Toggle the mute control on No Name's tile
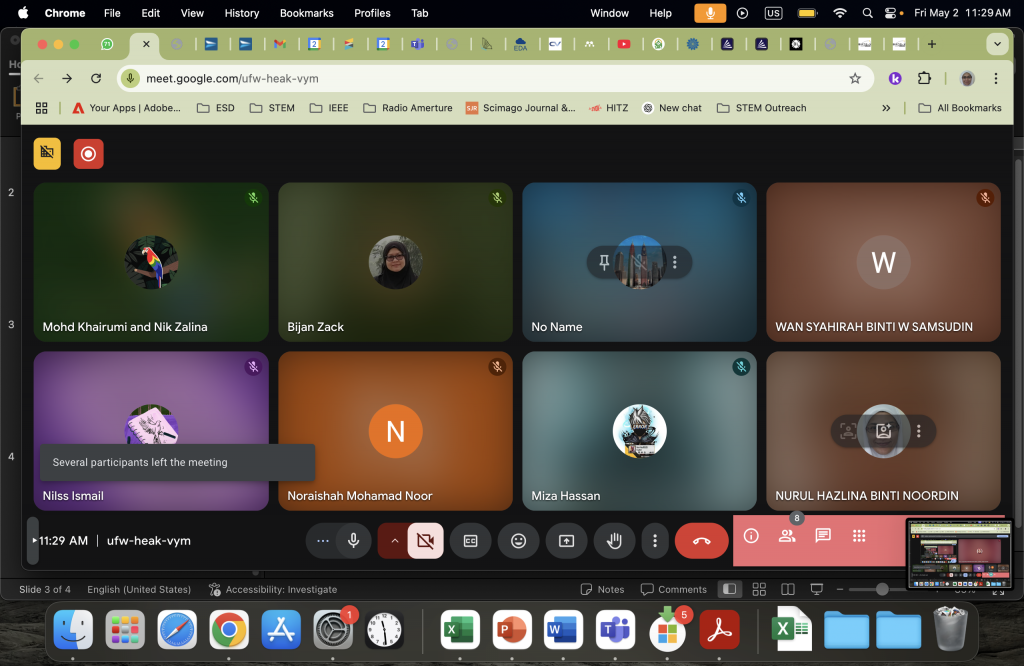 (x=639, y=262)
